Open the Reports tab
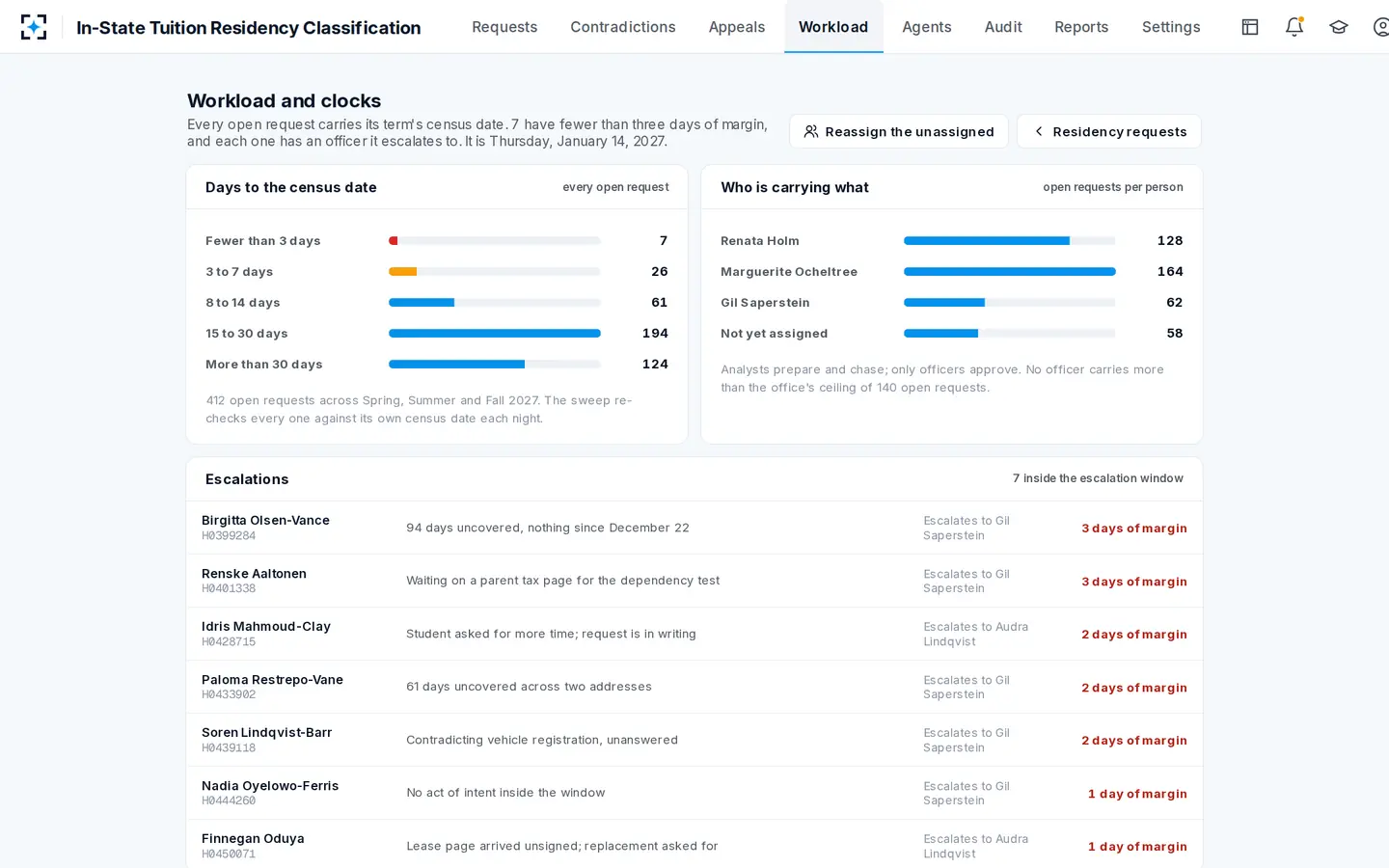The height and width of the screenshot is (868, 1389). (1081, 27)
